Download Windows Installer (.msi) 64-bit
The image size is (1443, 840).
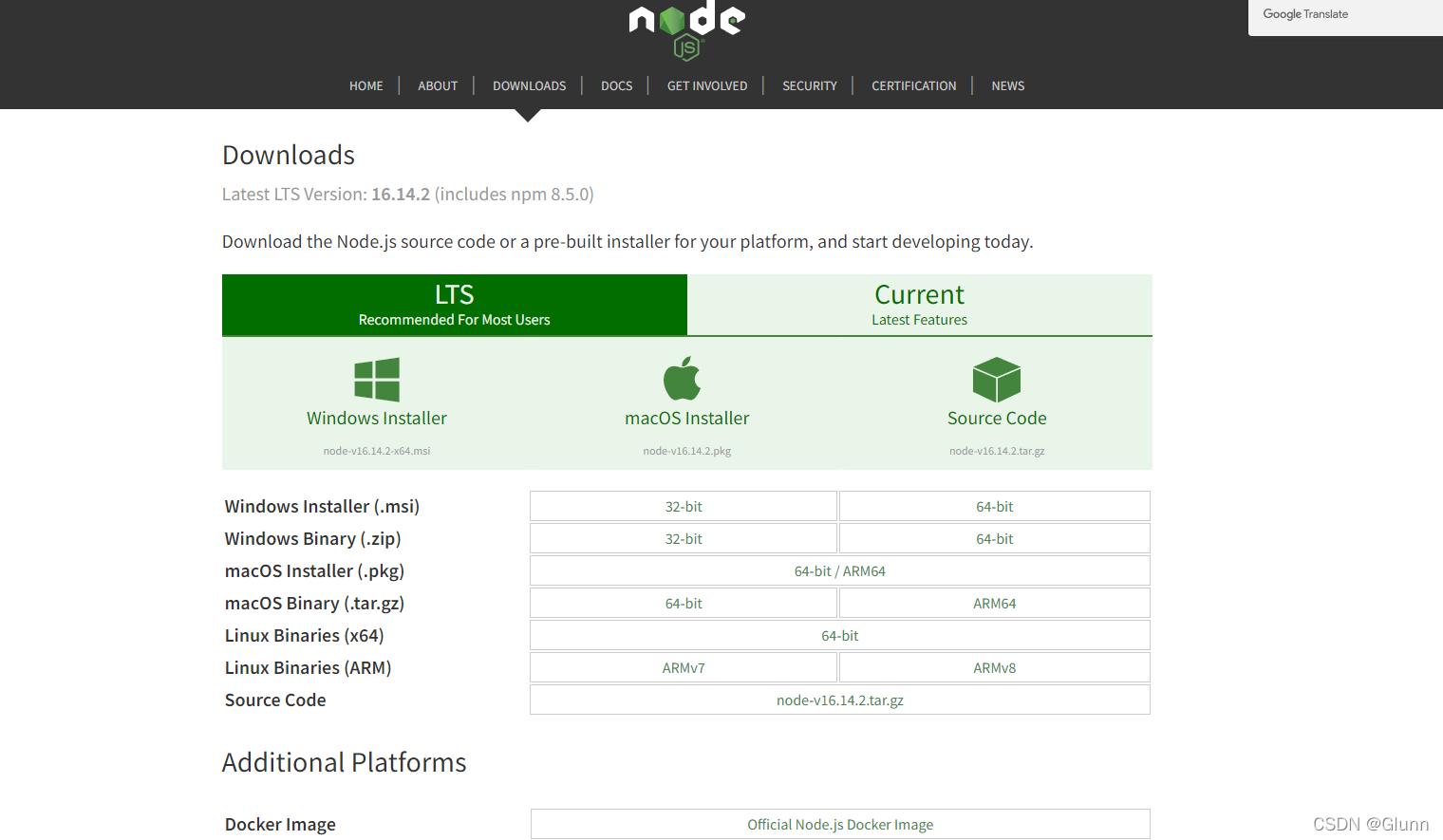pos(995,506)
